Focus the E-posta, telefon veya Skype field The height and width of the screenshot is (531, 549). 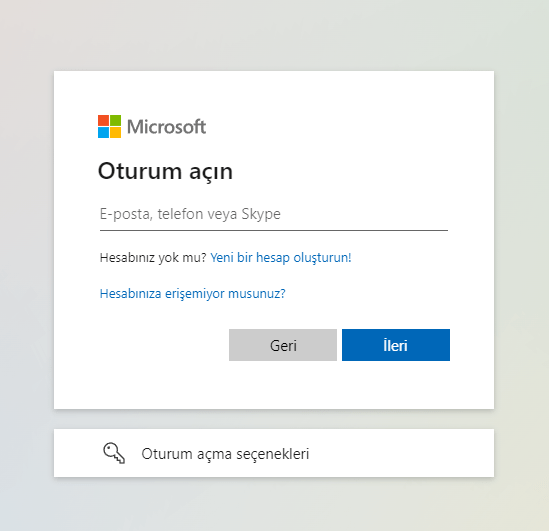click(x=274, y=214)
